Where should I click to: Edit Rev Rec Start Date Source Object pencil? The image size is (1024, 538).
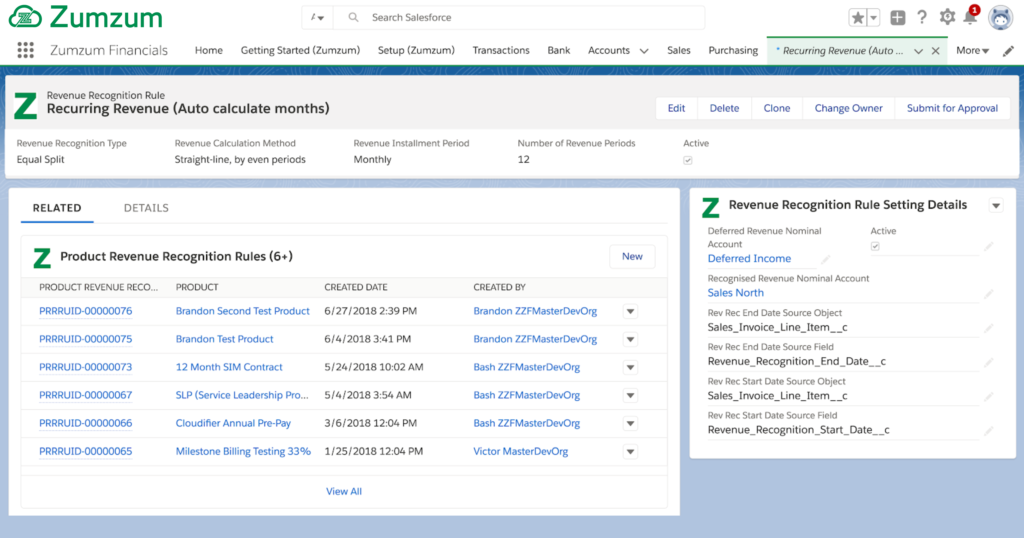(989, 396)
